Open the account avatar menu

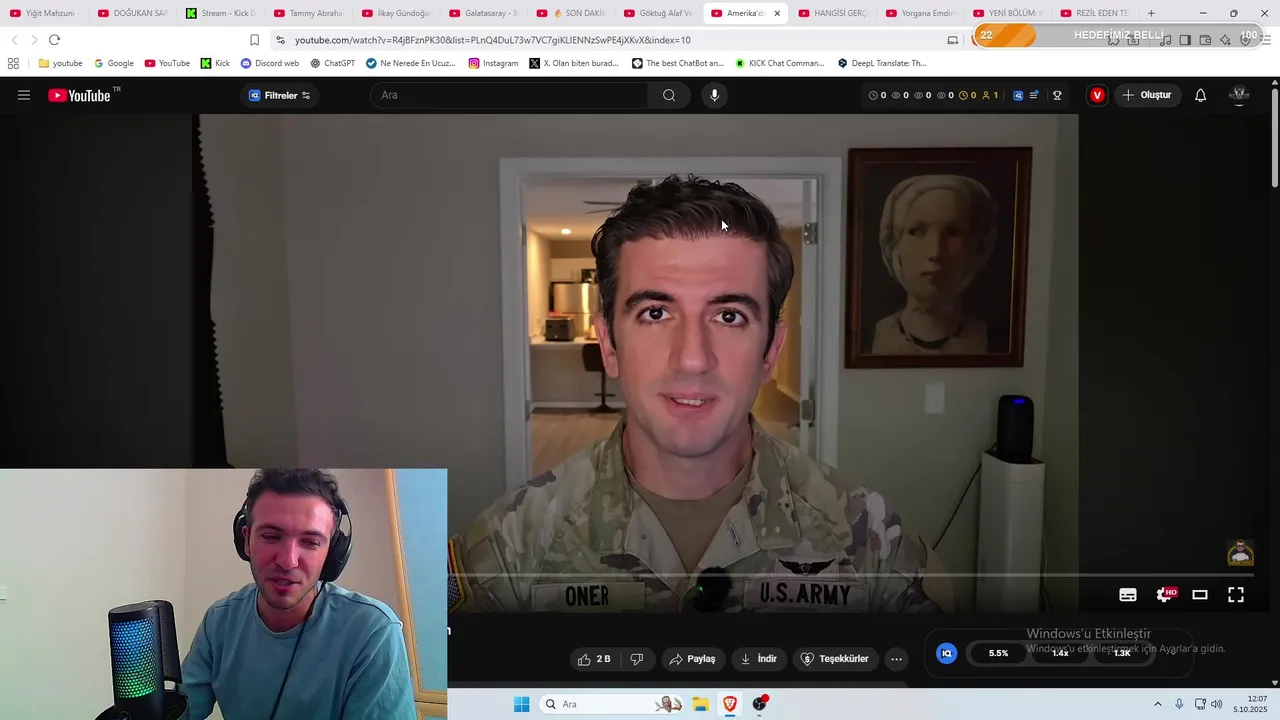click(1239, 95)
